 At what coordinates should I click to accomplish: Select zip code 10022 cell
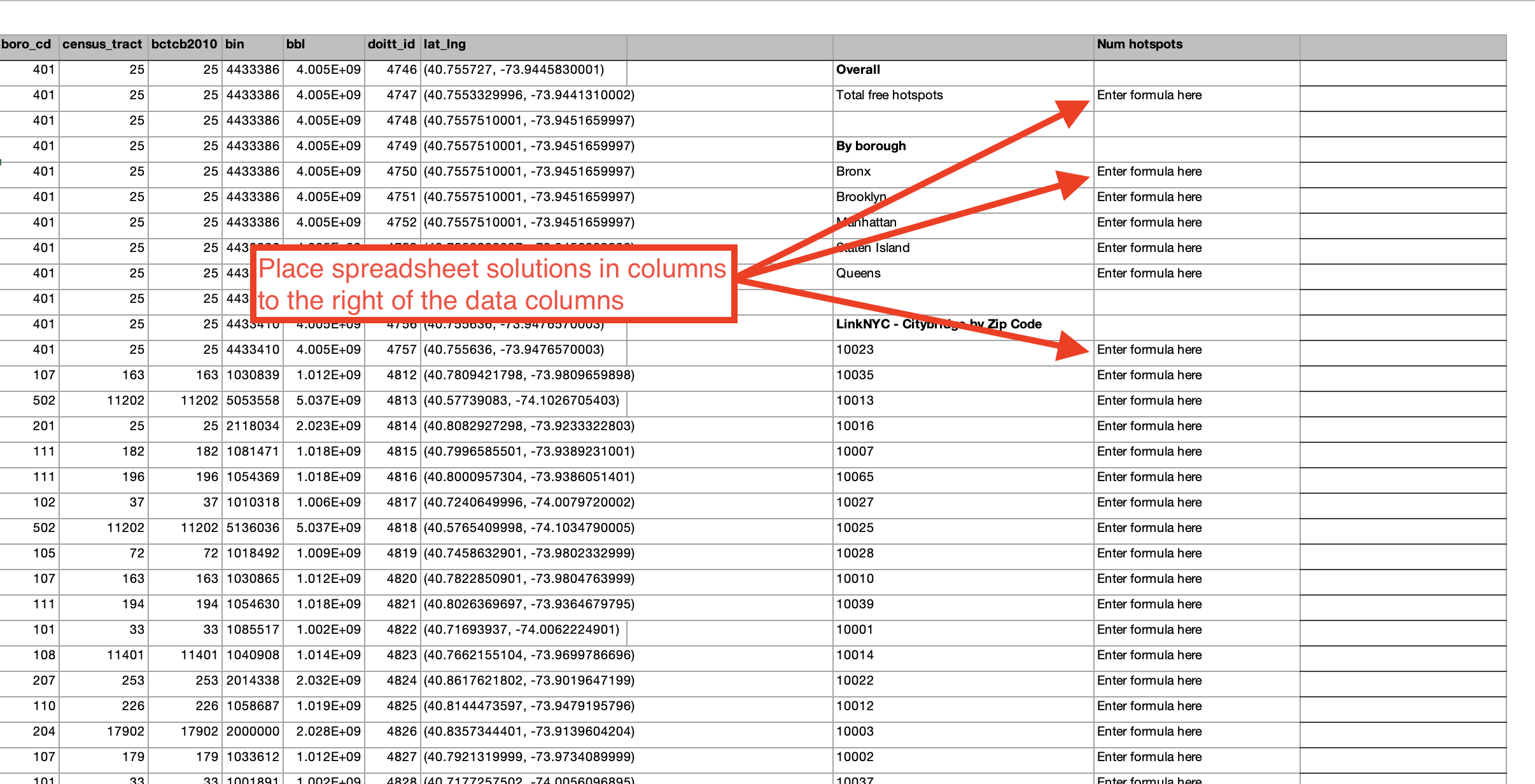click(x=964, y=684)
